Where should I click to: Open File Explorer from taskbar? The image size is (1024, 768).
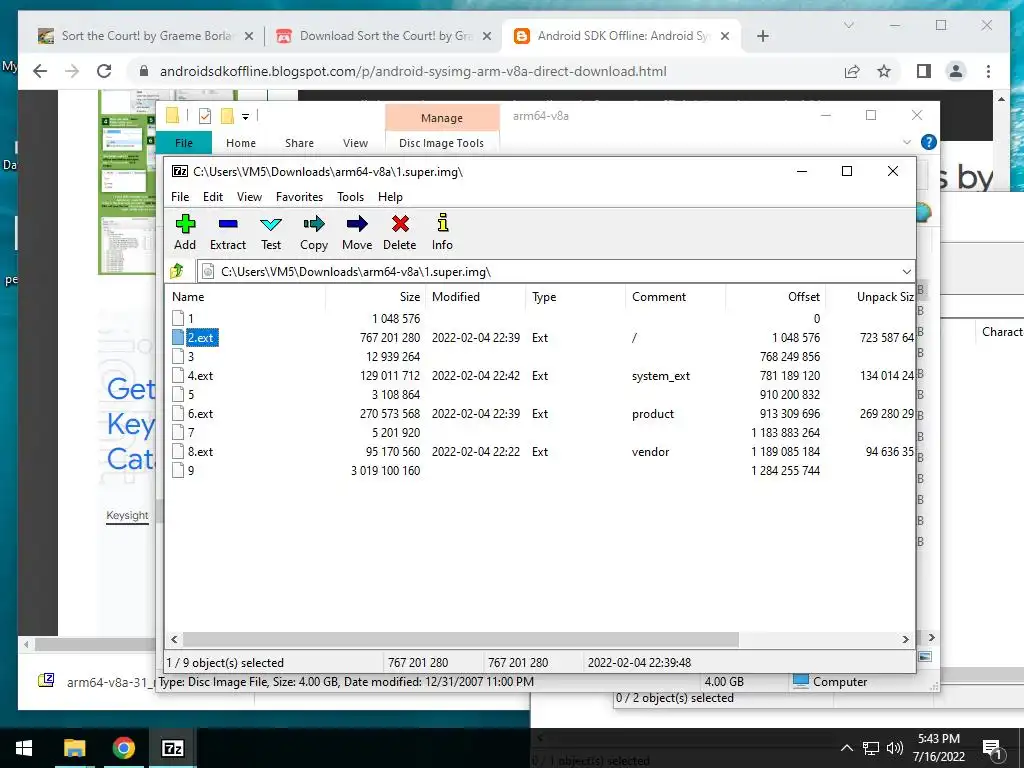[74, 748]
